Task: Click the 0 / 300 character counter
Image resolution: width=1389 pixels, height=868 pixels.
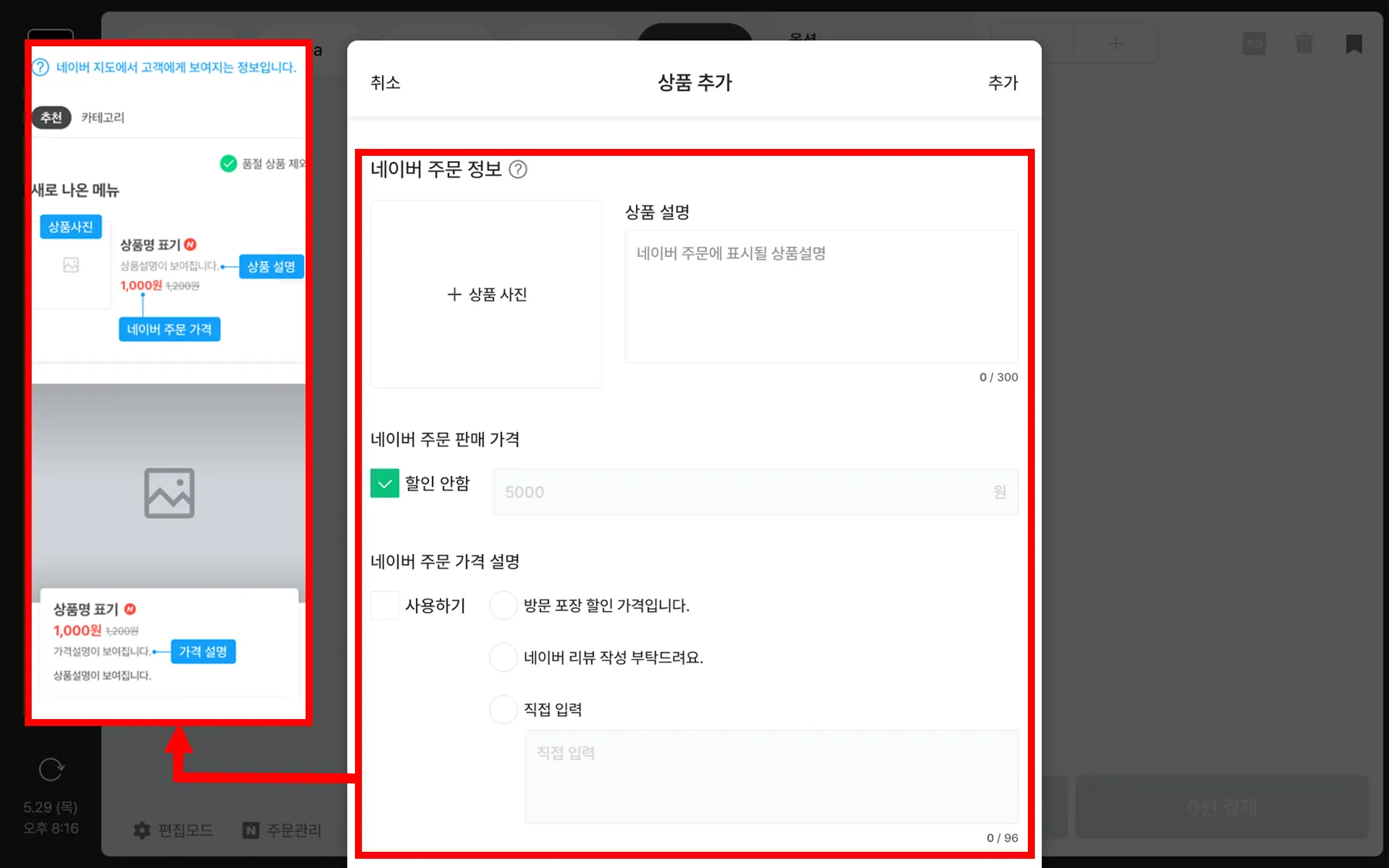Action: [999, 377]
